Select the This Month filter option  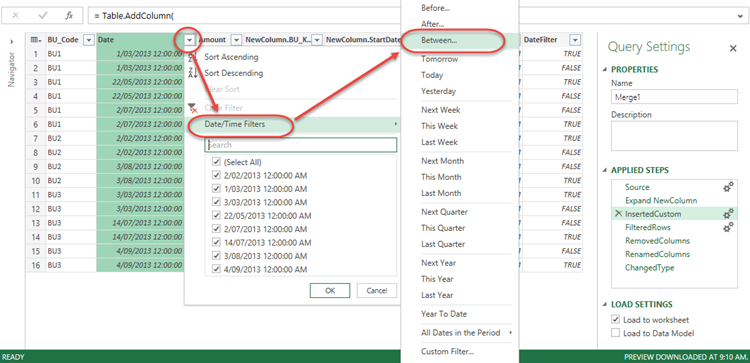click(441, 177)
